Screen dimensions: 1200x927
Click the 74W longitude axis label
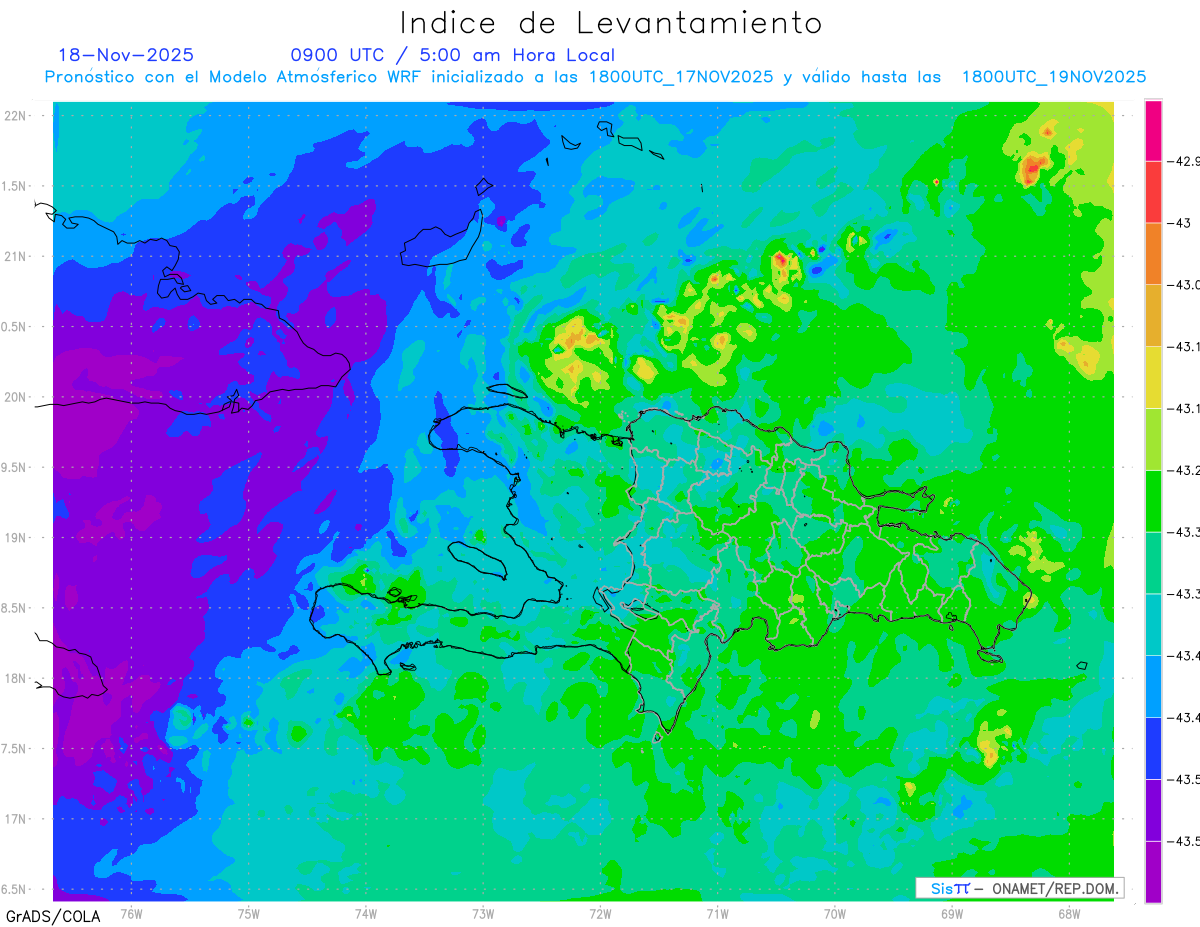pyautogui.click(x=366, y=912)
